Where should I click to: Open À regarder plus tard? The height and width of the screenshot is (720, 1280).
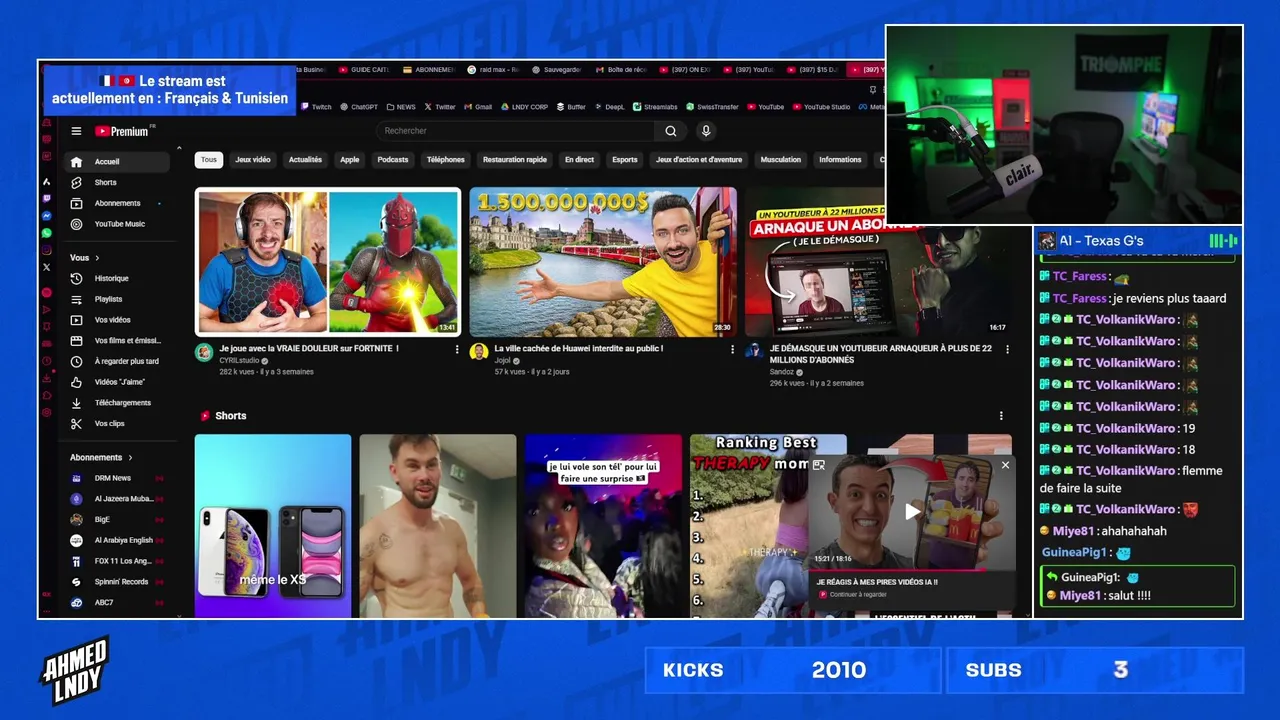[117, 361]
